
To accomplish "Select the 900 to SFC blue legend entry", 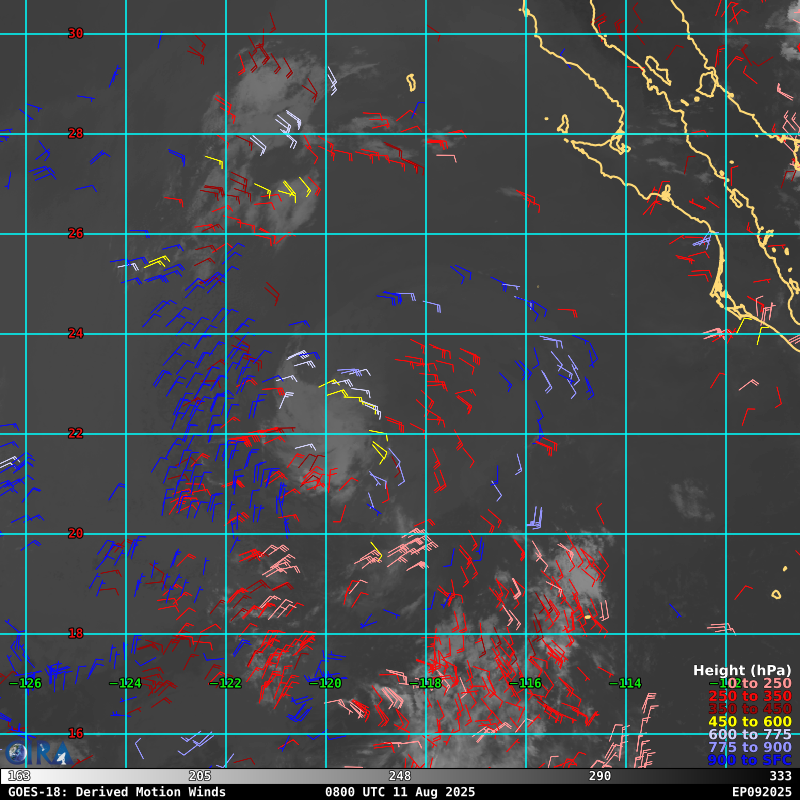I will (x=749, y=761).
